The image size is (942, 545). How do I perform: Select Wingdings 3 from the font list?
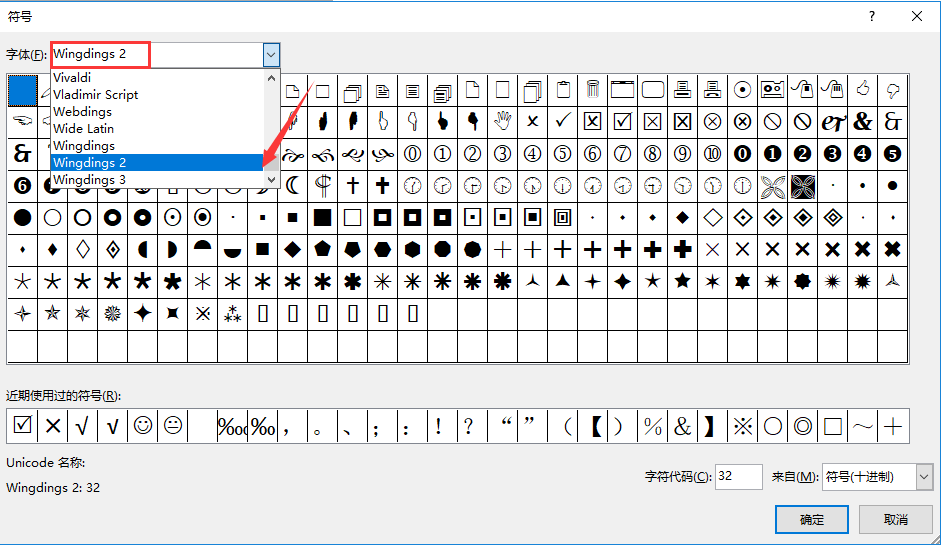pos(157,179)
